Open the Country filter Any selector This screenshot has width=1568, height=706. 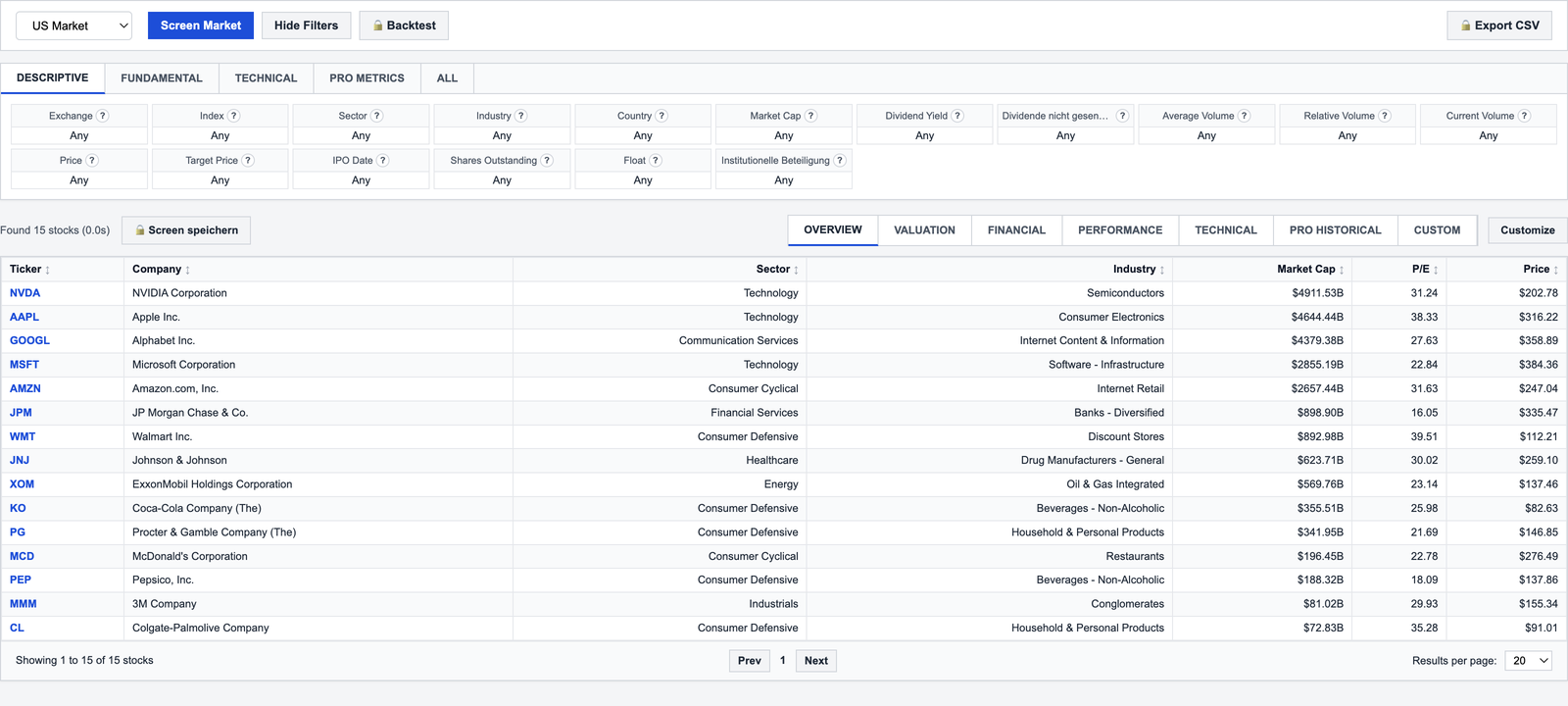click(x=643, y=136)
